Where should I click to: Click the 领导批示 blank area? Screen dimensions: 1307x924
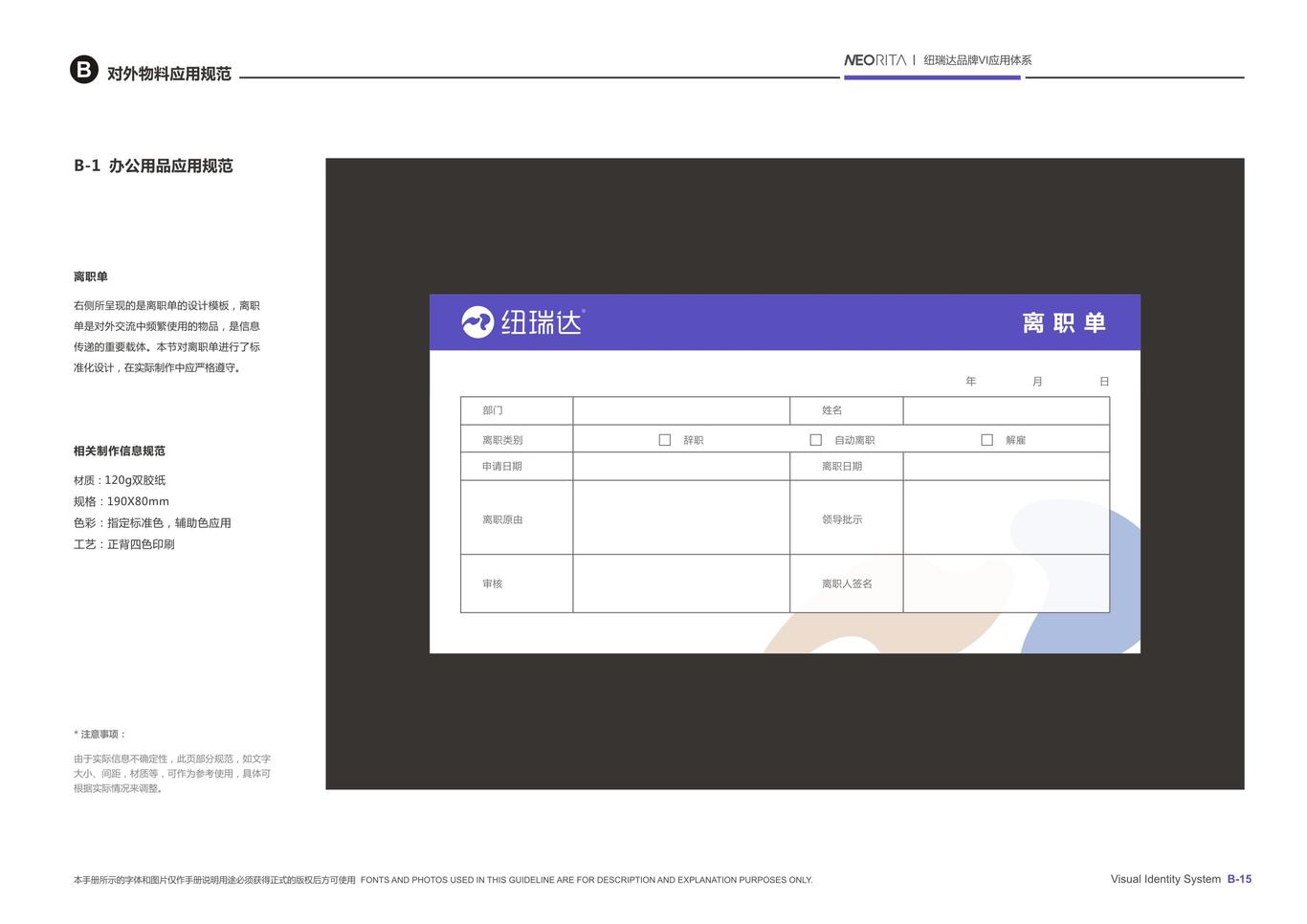1007,517
